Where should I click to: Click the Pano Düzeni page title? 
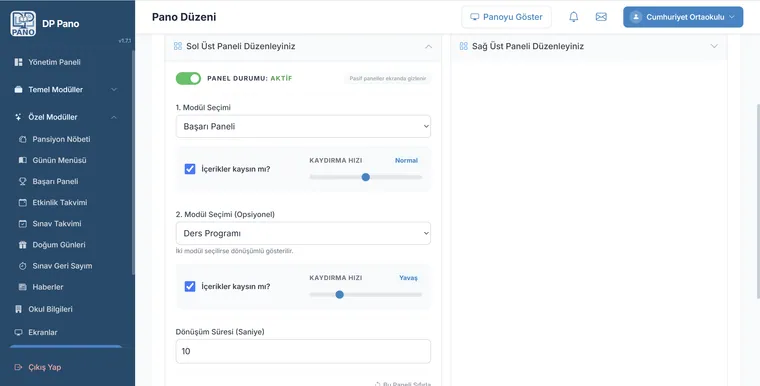click(184, 17)
